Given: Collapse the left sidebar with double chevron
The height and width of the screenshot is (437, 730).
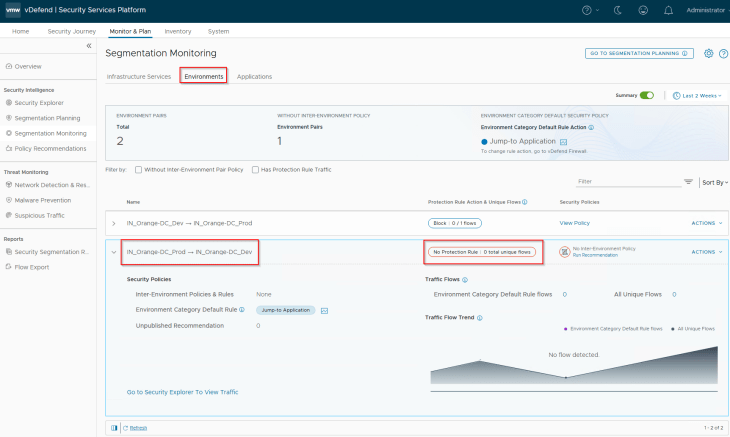Looking at the screenshot, I should coord(88,46).
